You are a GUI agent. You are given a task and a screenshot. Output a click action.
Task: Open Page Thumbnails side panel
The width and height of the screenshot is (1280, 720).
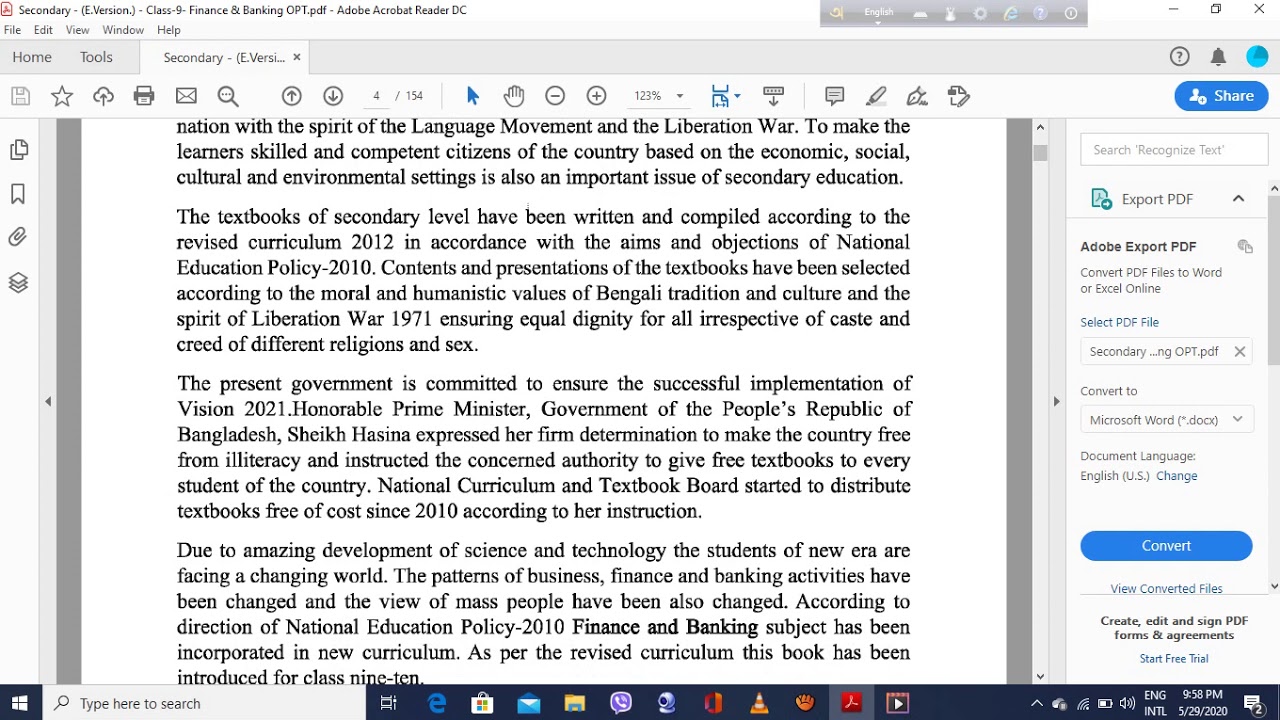tap(18, 150)
